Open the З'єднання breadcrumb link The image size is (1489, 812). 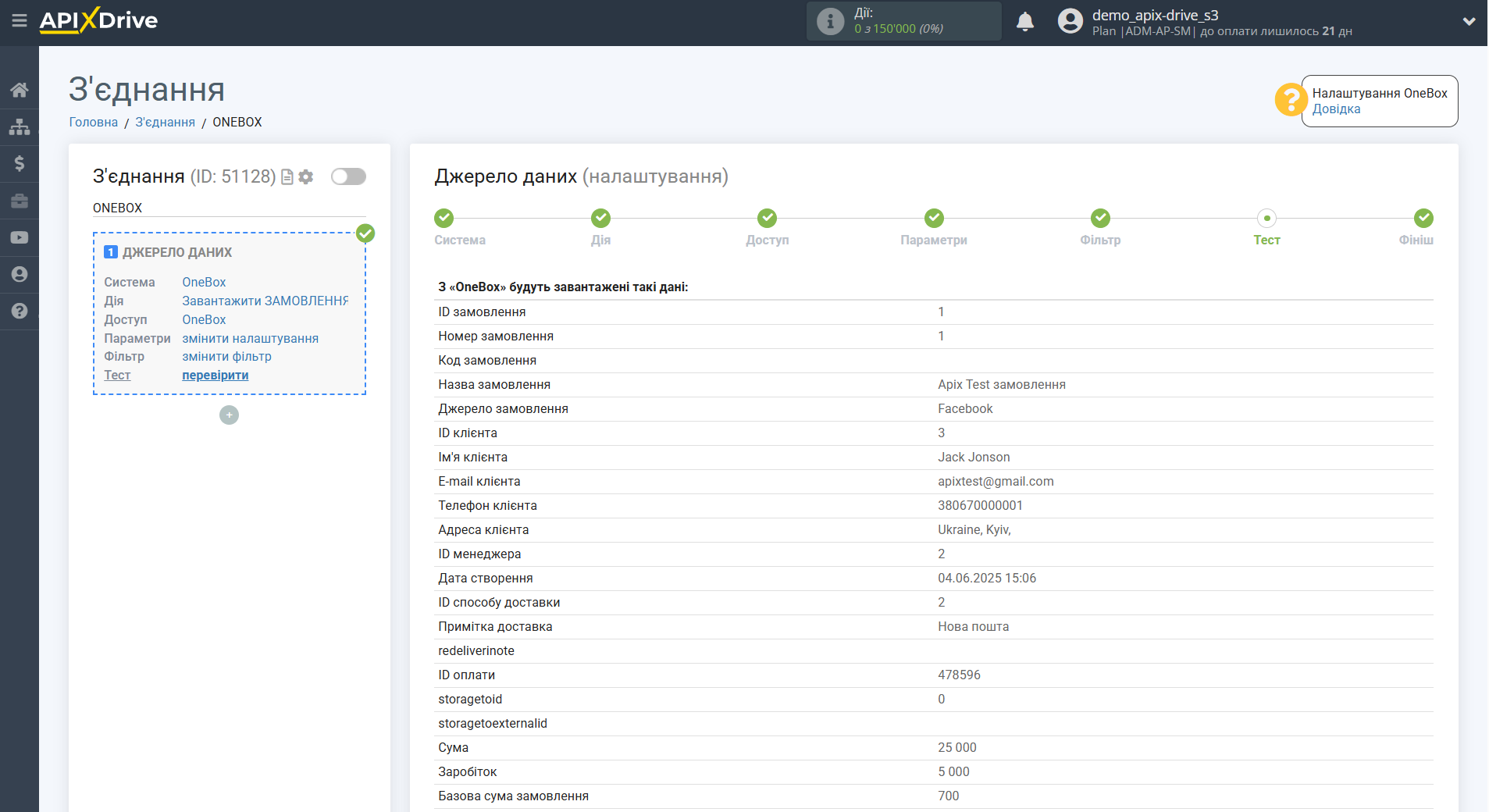[166, 122]
